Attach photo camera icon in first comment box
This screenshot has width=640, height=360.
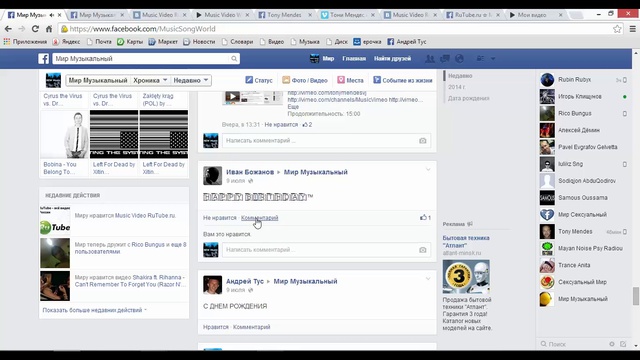tap(422, 141)
